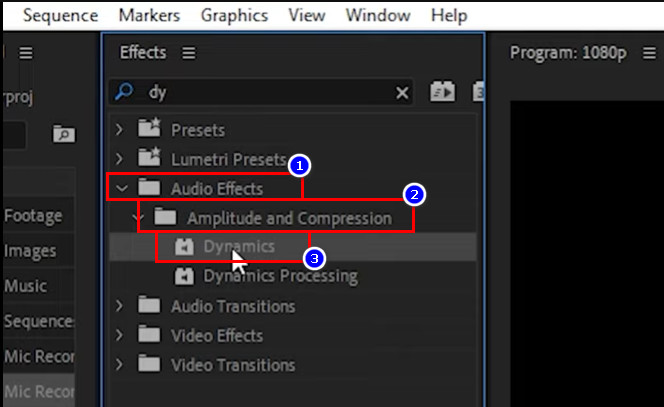Clear the Effects search text
Image resolution: width=664 pixels, height=407 pixels.
point(402,93)
